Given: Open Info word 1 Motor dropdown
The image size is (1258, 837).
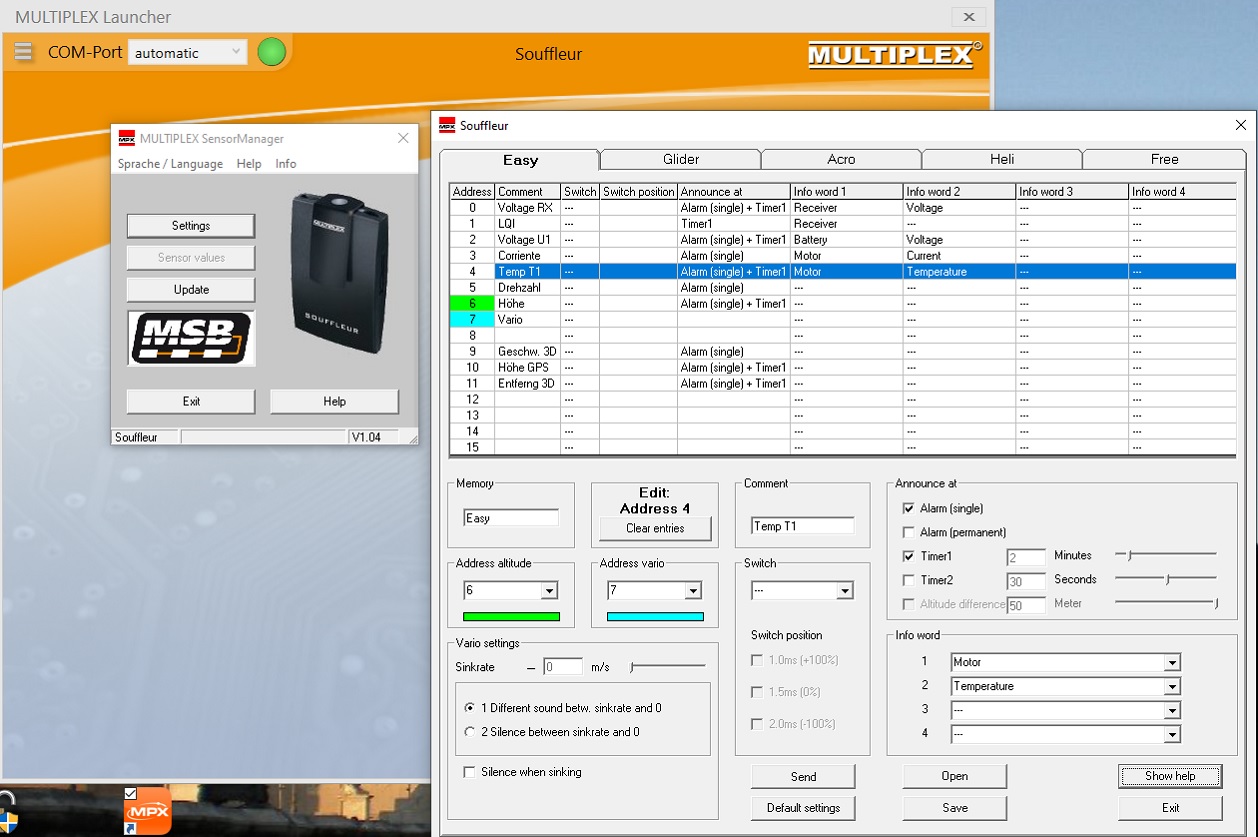Looking at the screenshot, I should pos(1171,662).
